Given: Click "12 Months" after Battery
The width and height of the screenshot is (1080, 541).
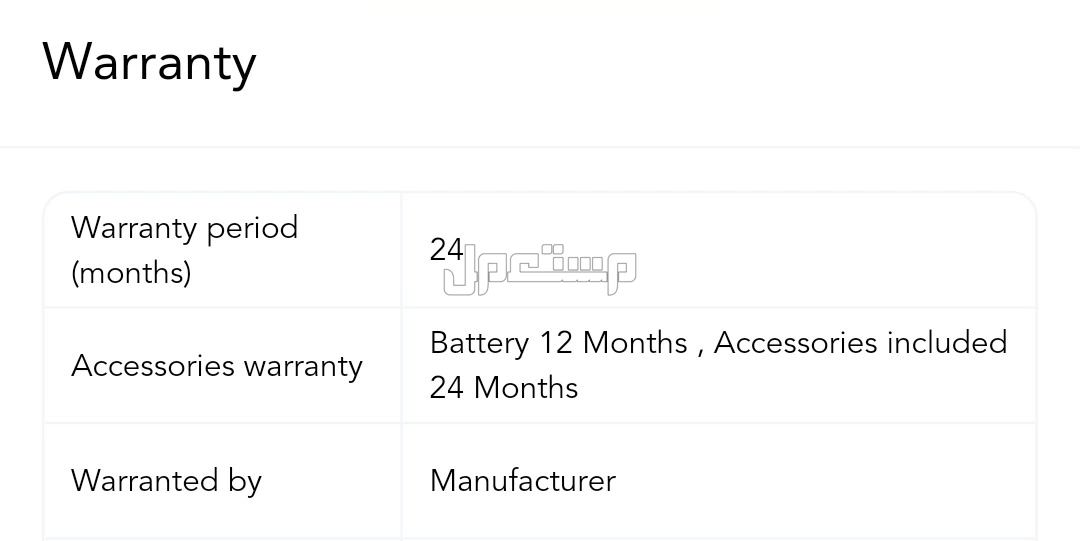Looking at the screenshot, I should (613, 343).
